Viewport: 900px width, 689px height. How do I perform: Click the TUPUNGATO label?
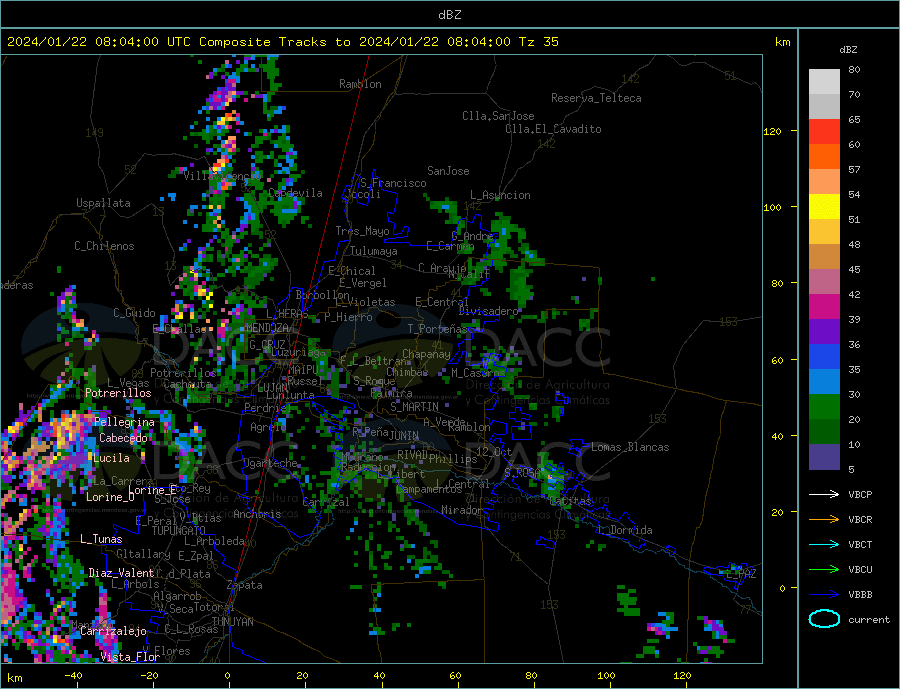click(178, 531)
